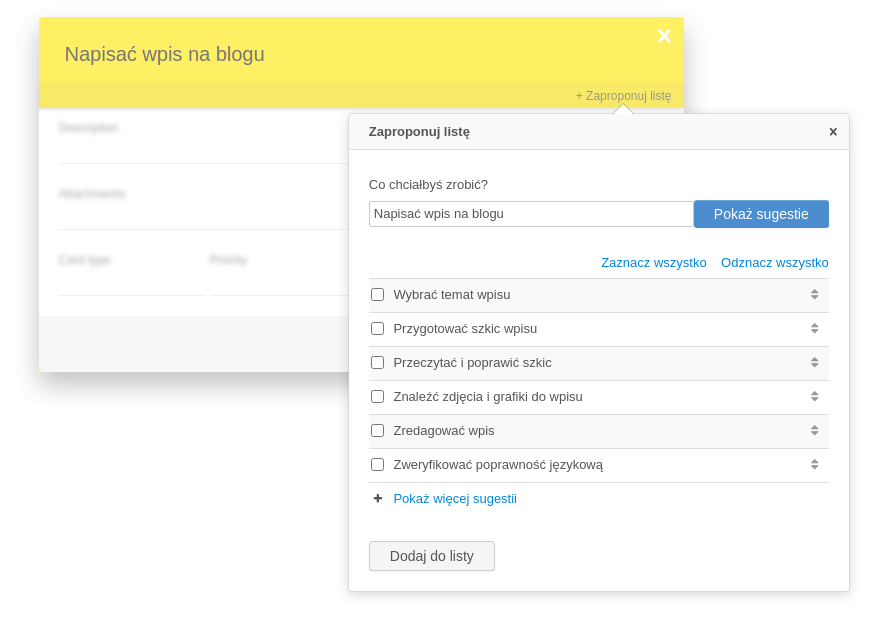Click the reorder arrows beside "Przeczytać i poprawić szkic"
This screenshot has width=879, height=618.
[814, 362]
